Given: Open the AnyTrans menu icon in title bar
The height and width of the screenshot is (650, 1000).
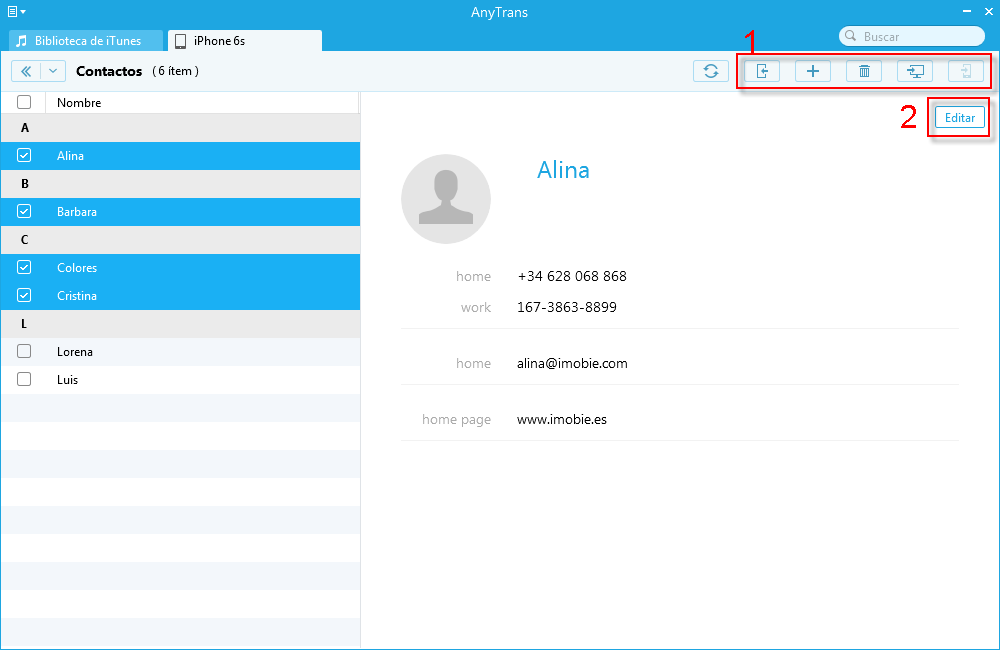Looking at the screenshot, I should (16, 11).
